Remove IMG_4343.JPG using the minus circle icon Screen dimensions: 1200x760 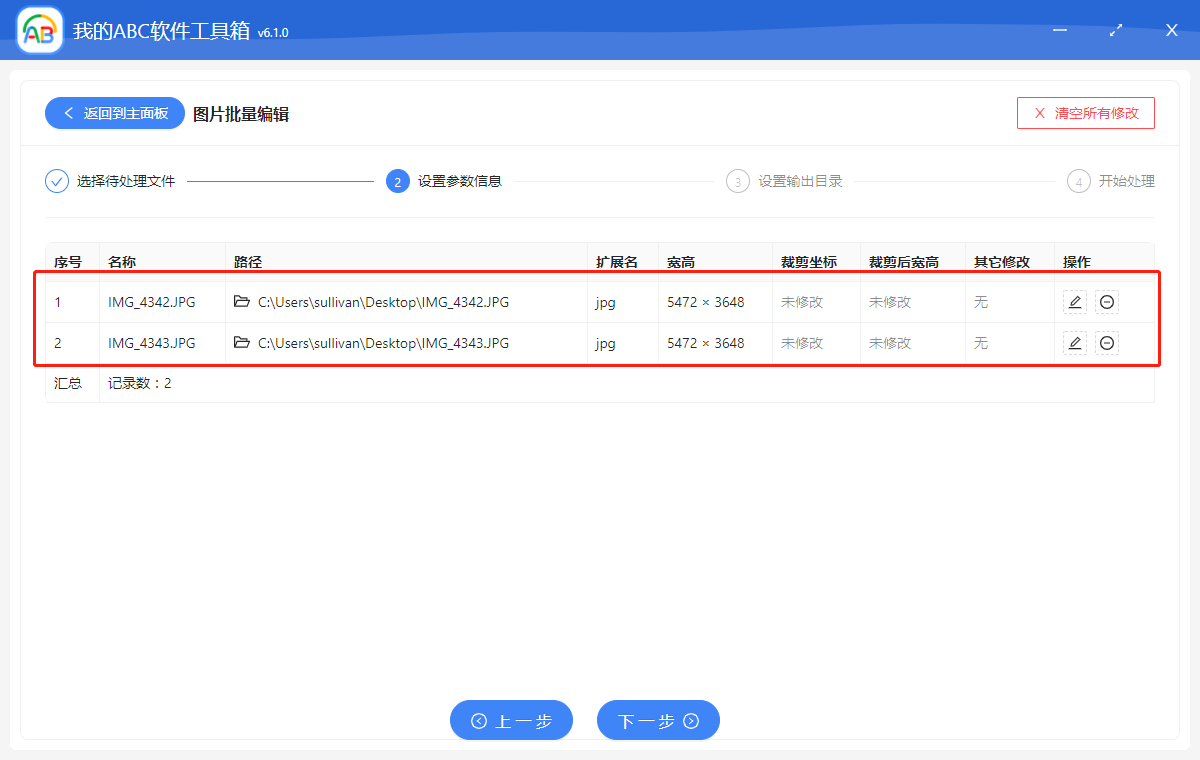click(x=1107, y=342)
